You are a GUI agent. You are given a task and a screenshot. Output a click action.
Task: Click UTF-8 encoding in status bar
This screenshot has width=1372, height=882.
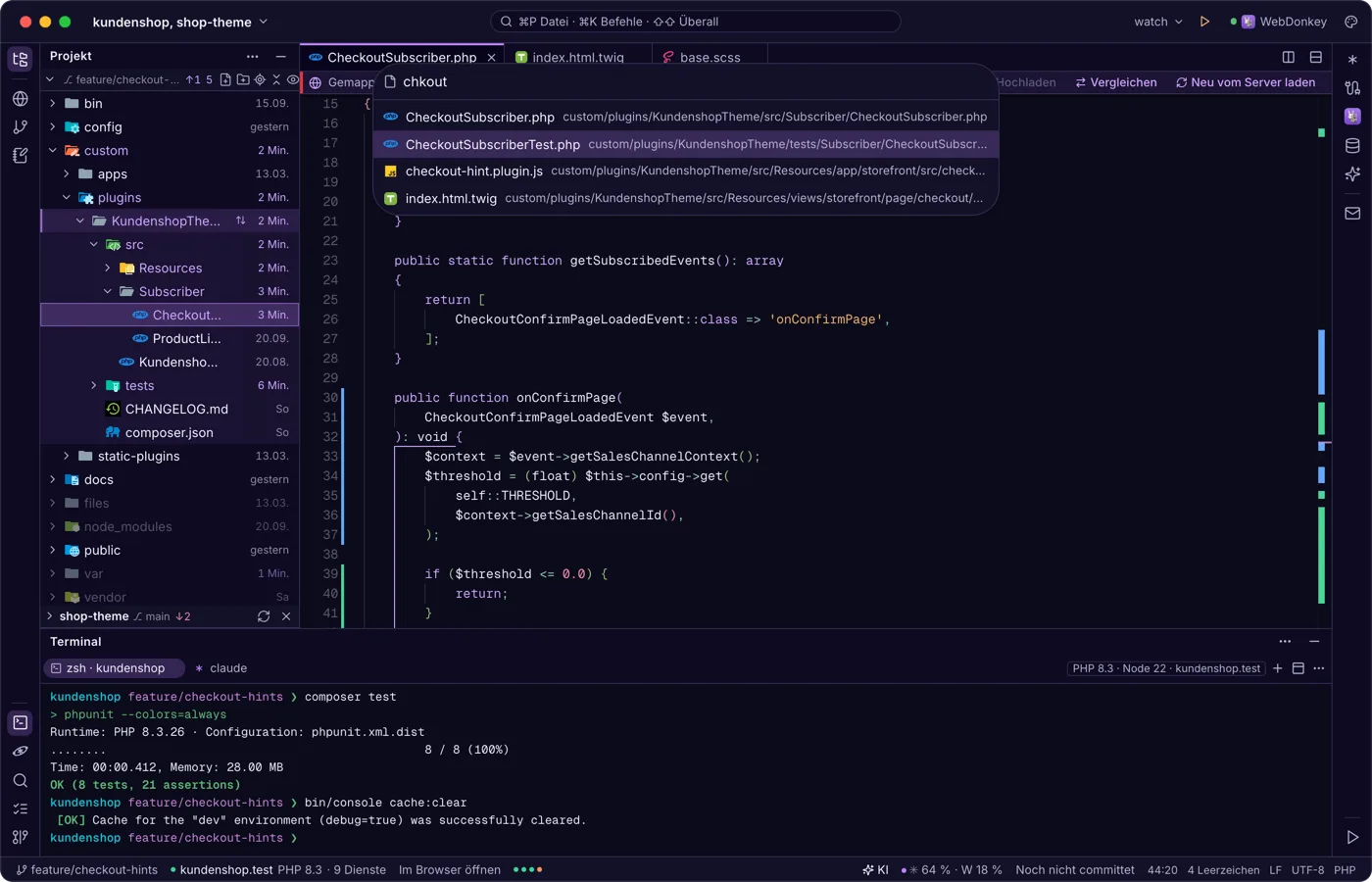click(x=1307, y=870)
